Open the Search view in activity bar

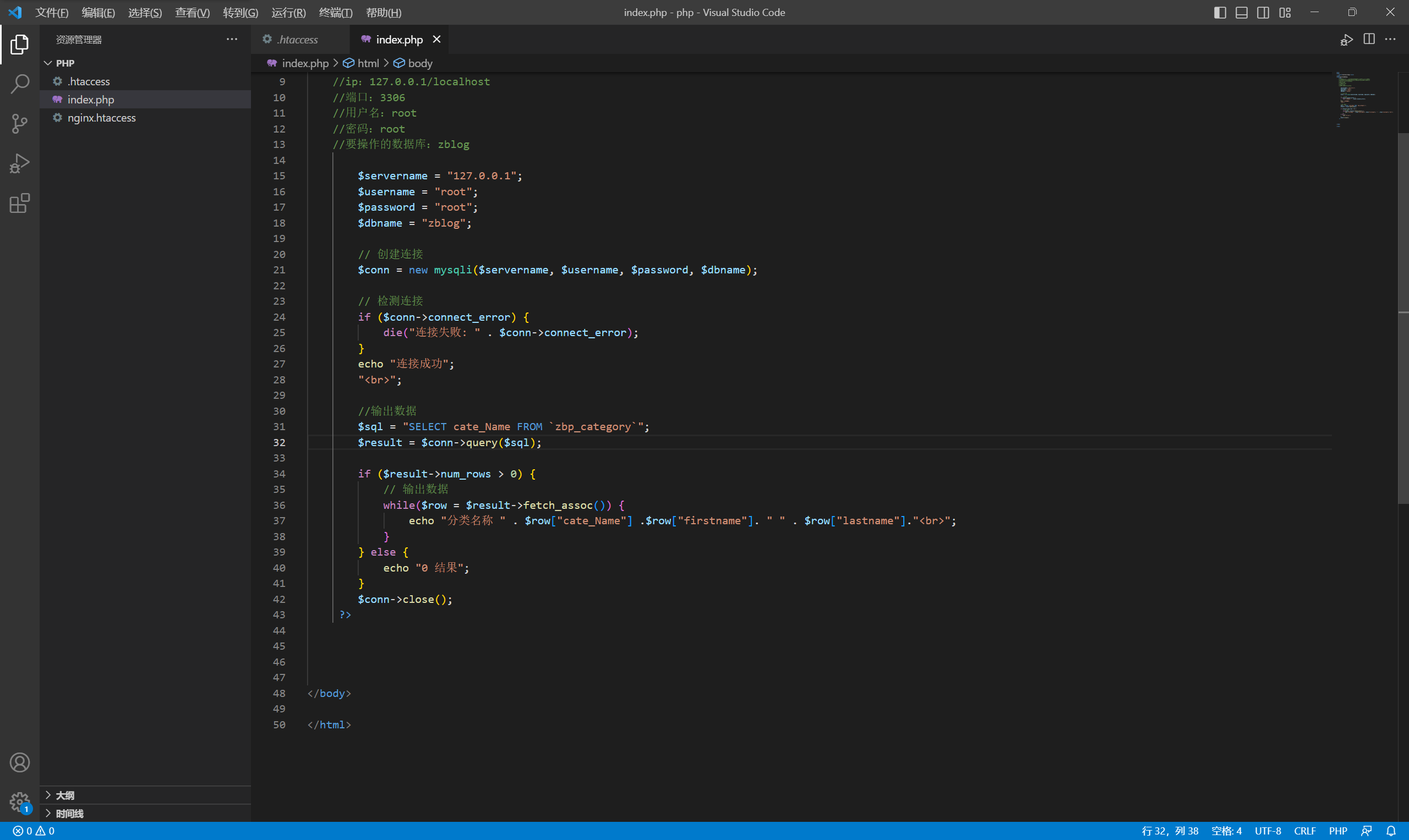19,84
